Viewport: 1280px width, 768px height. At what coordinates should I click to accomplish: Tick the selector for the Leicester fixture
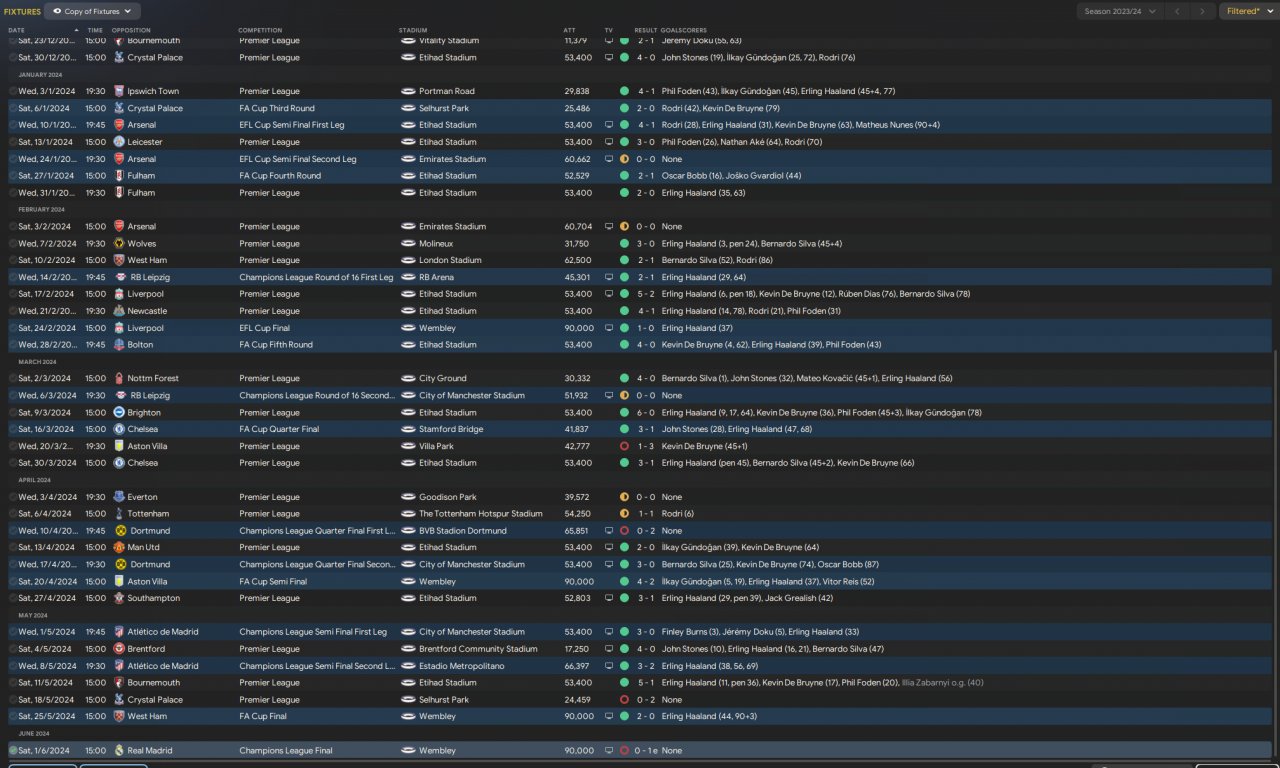pyautogui.click(x=13, y=142)
